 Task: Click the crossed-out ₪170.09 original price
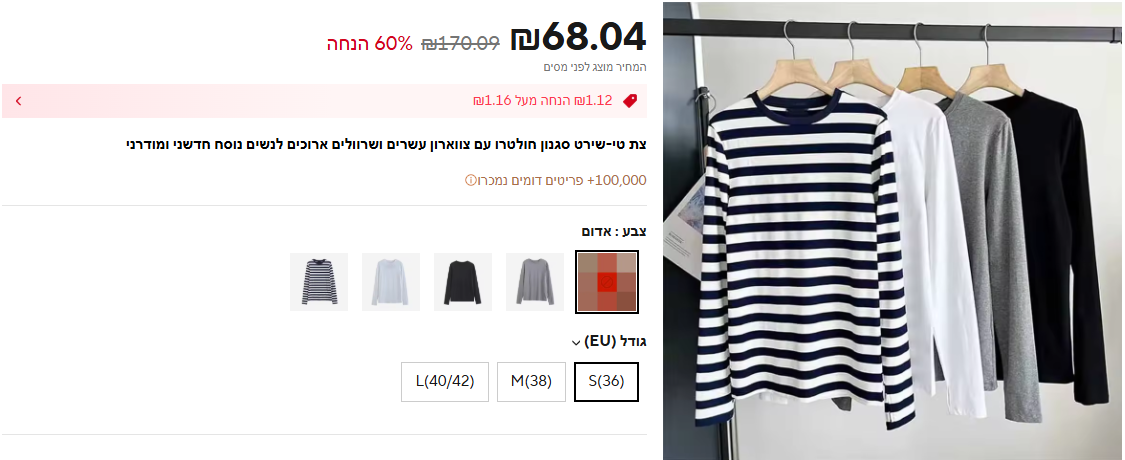pyautogui.click(x=461, y=44)
